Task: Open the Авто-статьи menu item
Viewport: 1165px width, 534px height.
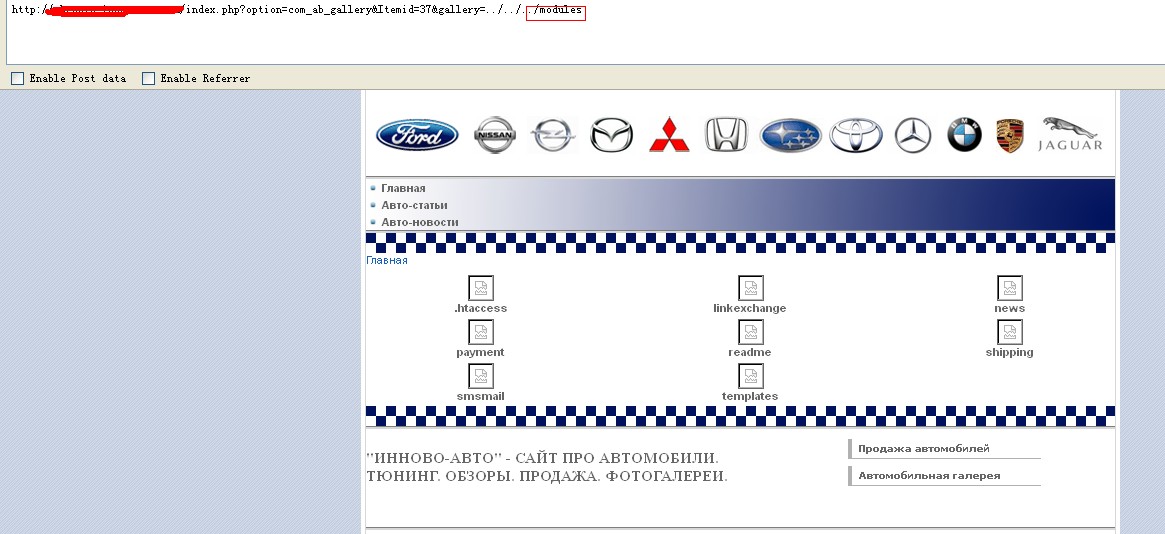Action: point(415,205)
